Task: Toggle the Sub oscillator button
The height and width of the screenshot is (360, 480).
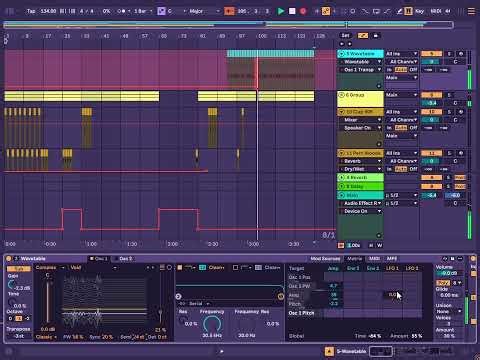Action: [19, 268]
